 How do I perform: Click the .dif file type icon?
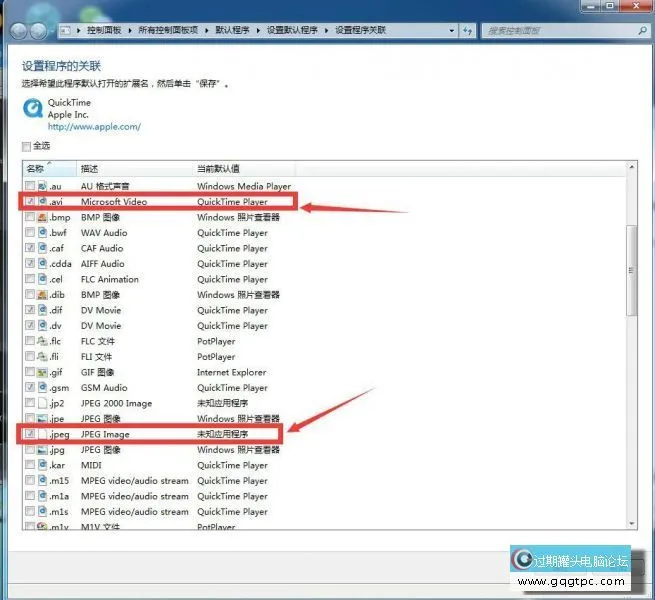click(x=42, y=310)
